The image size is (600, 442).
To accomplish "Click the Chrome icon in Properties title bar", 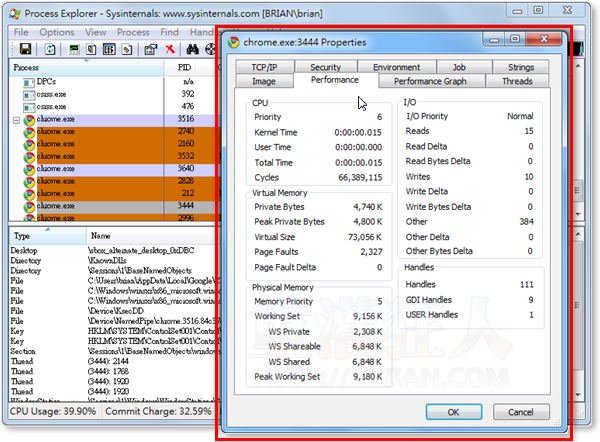I will click(233, 42).
